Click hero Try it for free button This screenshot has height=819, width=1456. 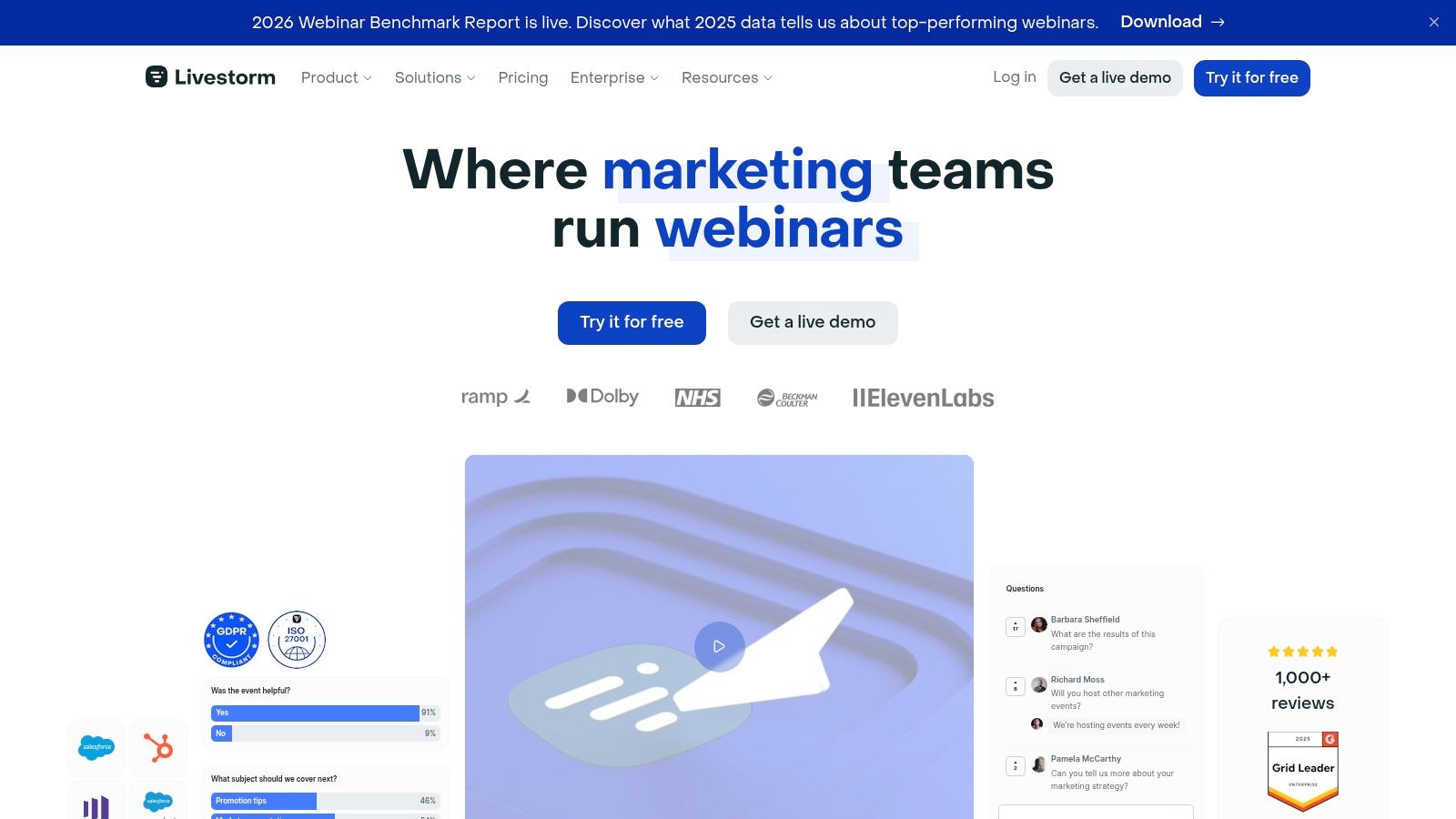[632, 322]
